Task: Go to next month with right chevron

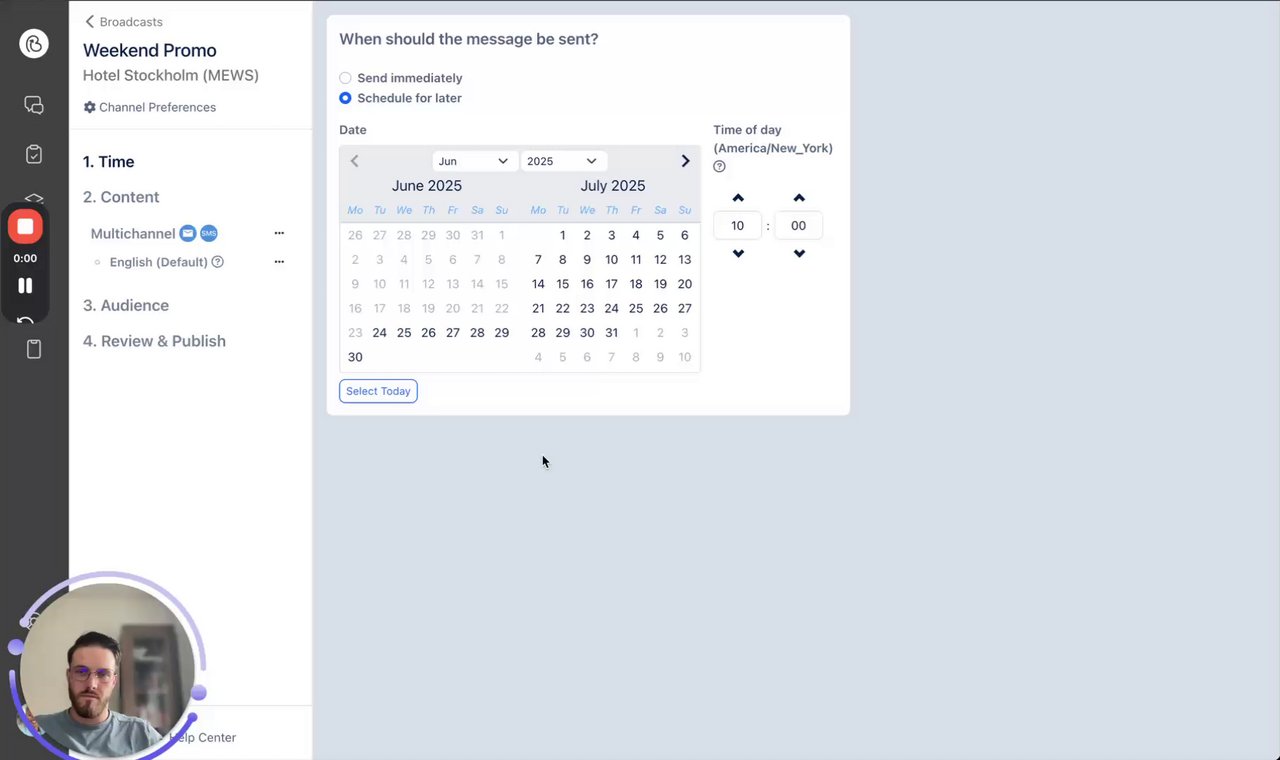Action: point(685,161)
